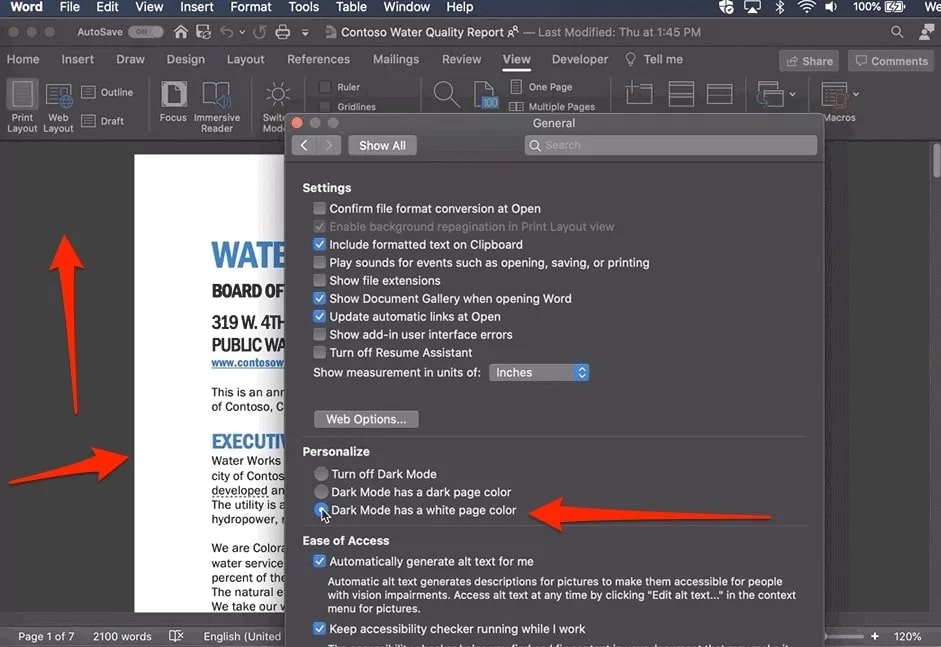Go back in preferences dialog

click(304, 145)
